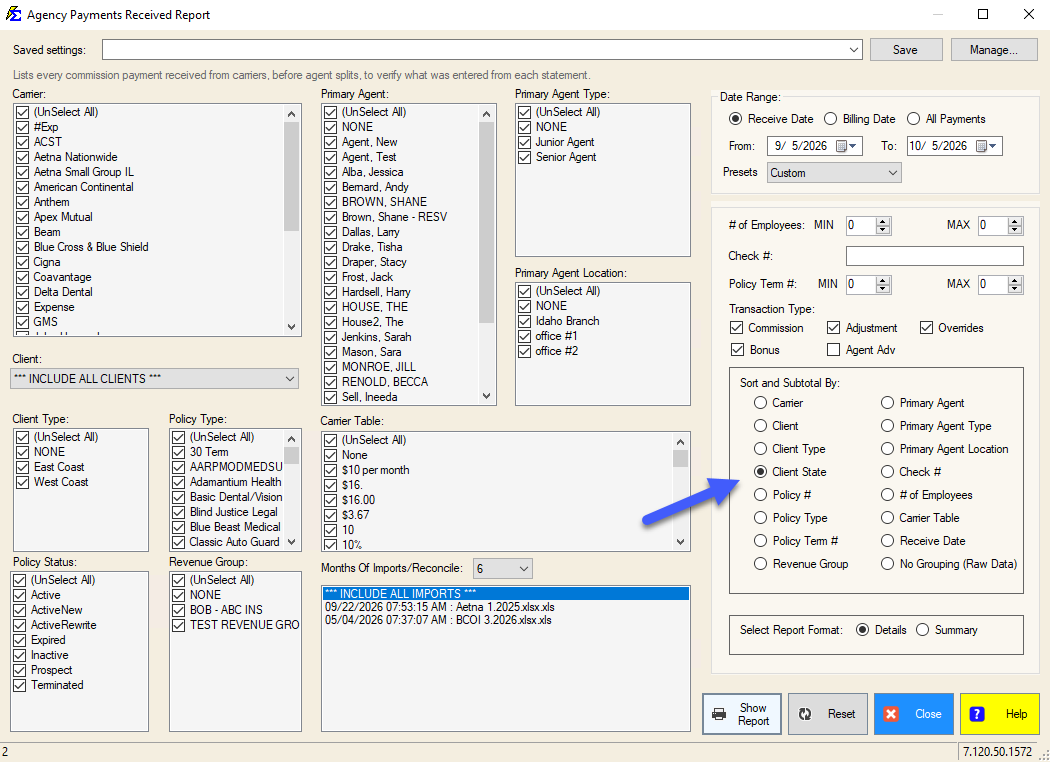This screenshot has height=762, width=1050.
Task: Uncheck (UnSelect All) in Policy Status list
Action: (20, 580)
